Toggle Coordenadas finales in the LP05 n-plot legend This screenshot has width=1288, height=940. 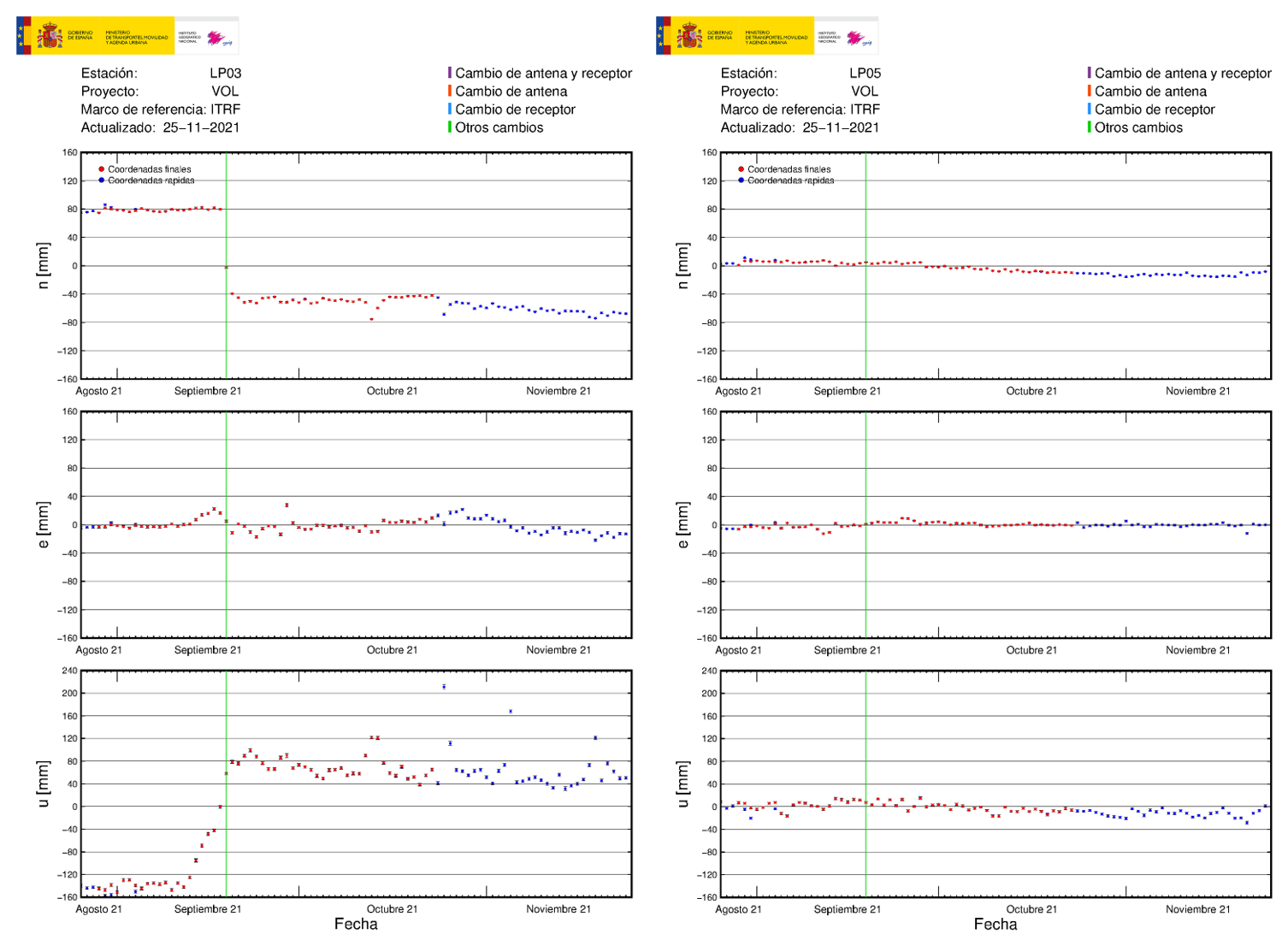pyautogui.click(x=739, y=168)
